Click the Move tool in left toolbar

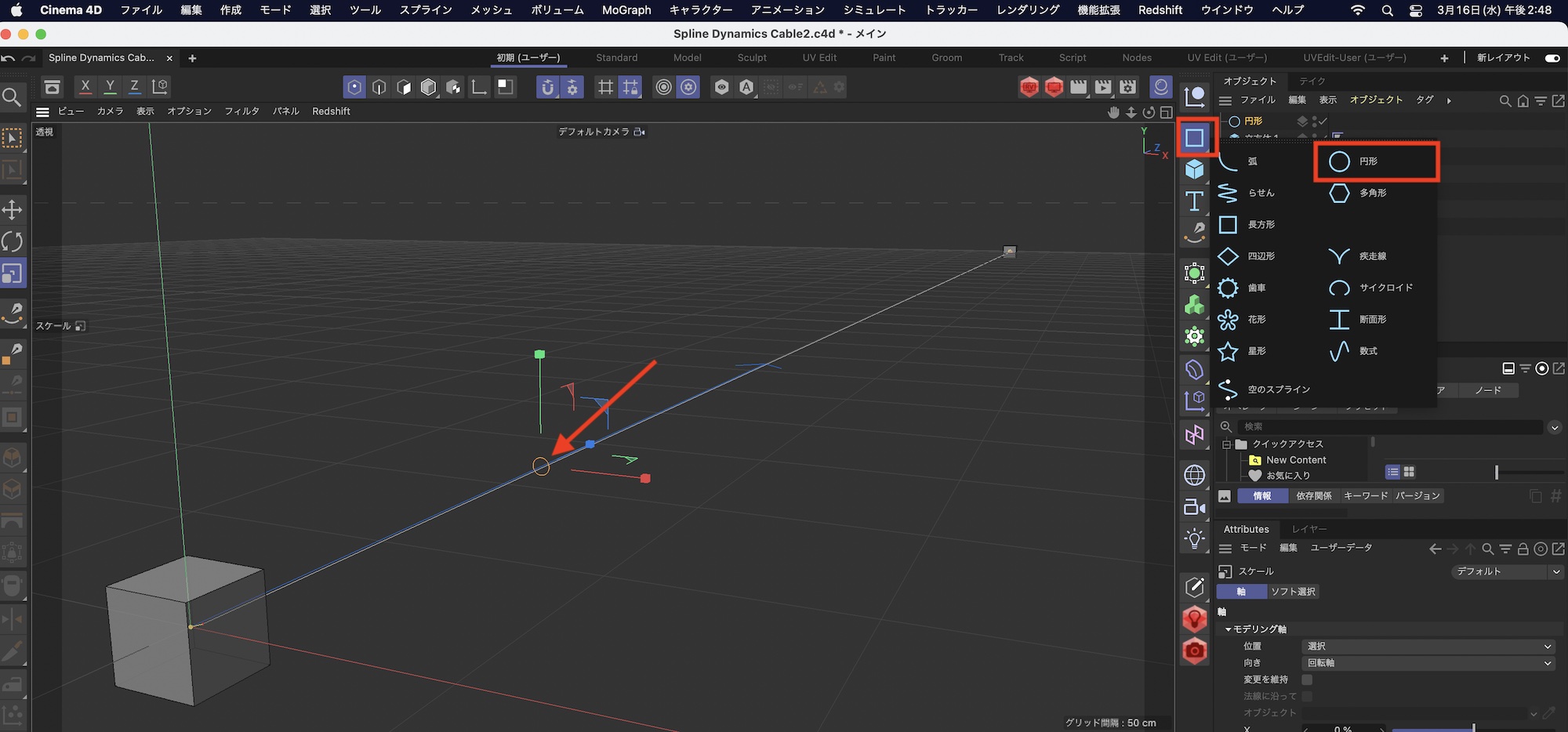[13, 209]
